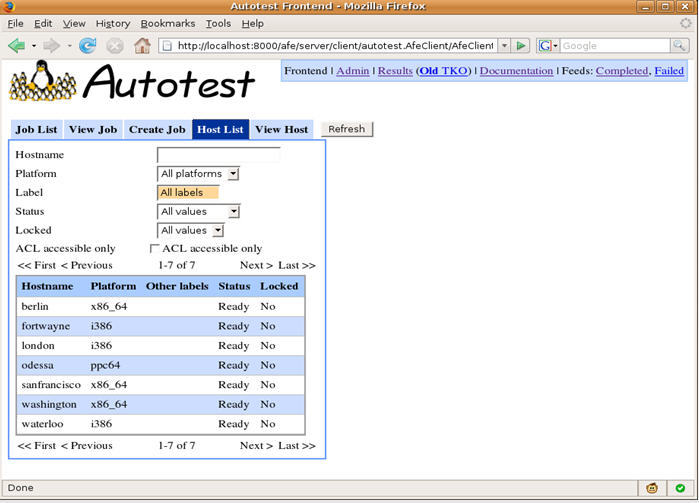Select the washington host row
The height and width of the screenshot is (503, 699).
click(160, 404)
